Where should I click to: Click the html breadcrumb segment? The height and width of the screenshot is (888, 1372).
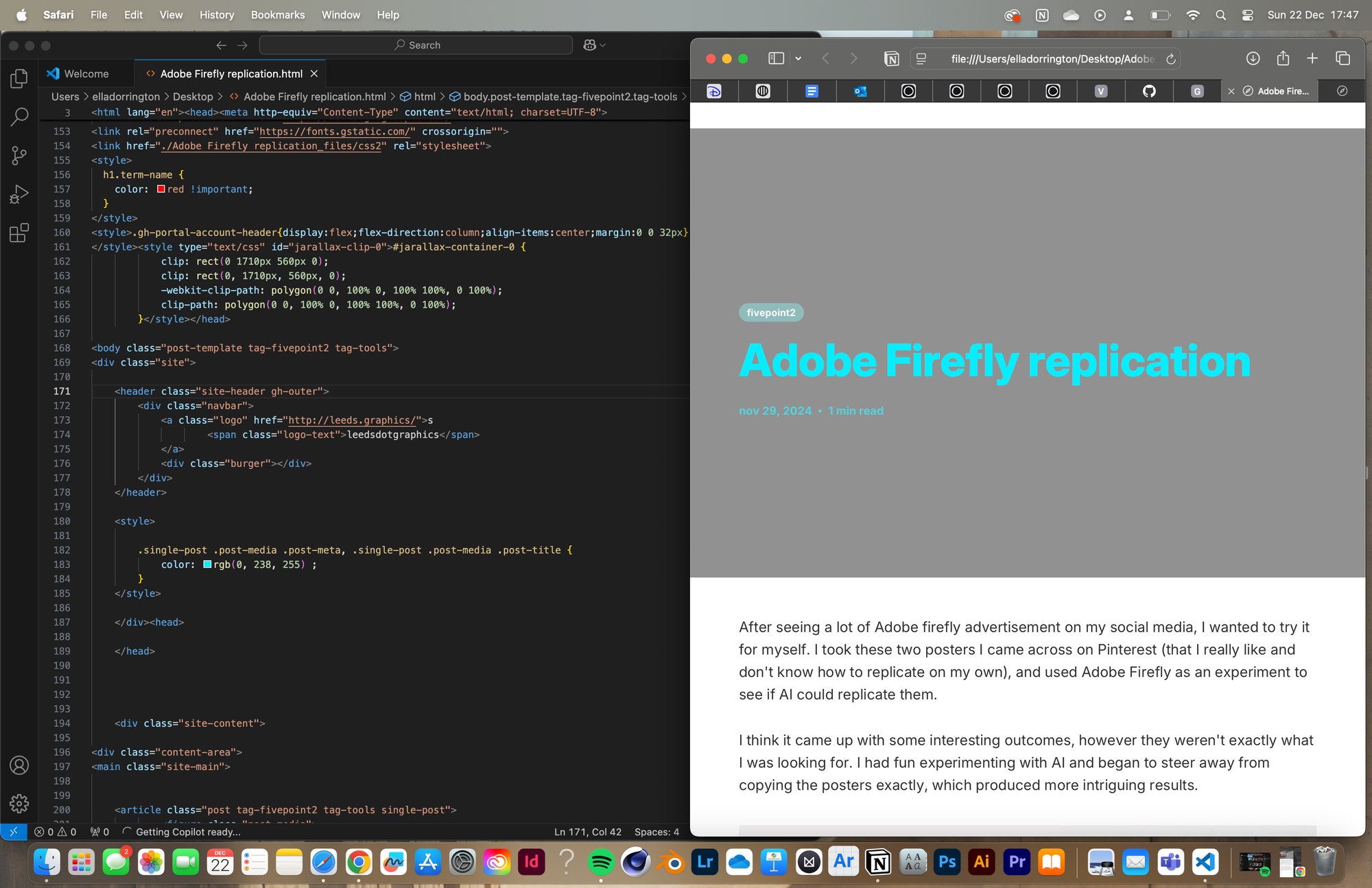coord(418,97)
